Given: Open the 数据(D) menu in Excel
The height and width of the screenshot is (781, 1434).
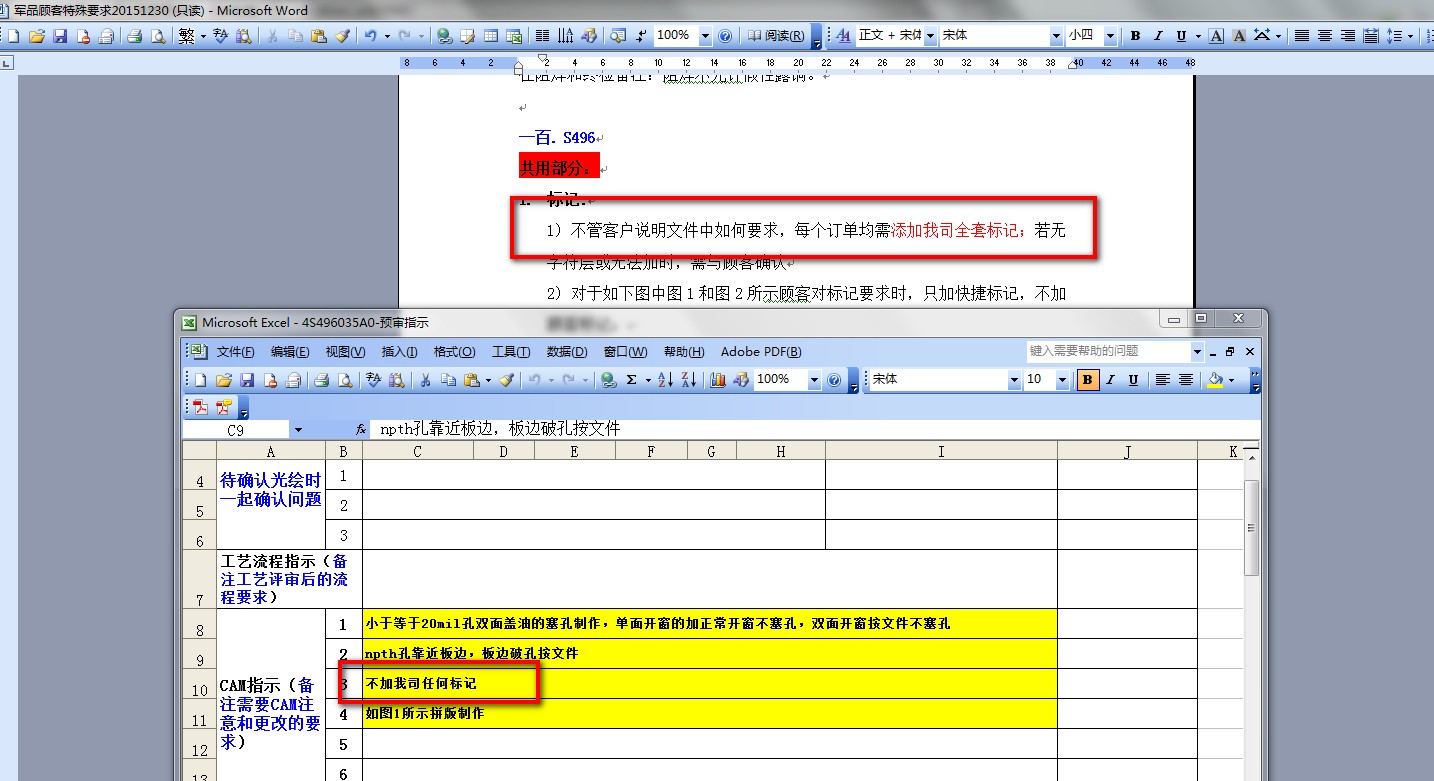Looking at the screenshot, I should tap(567, 352).
